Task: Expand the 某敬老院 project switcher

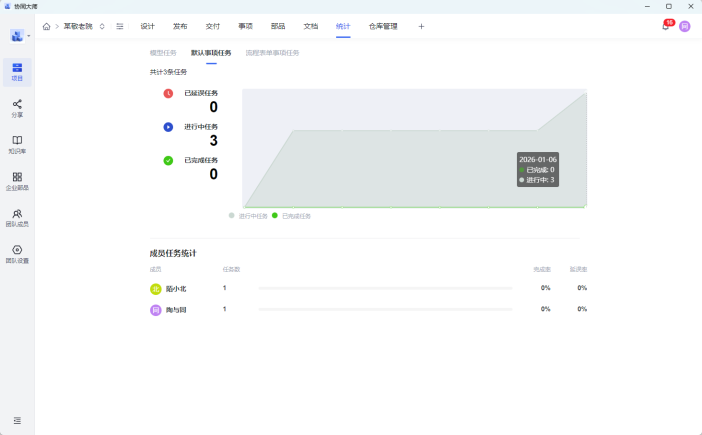Action: coord(102,26)
